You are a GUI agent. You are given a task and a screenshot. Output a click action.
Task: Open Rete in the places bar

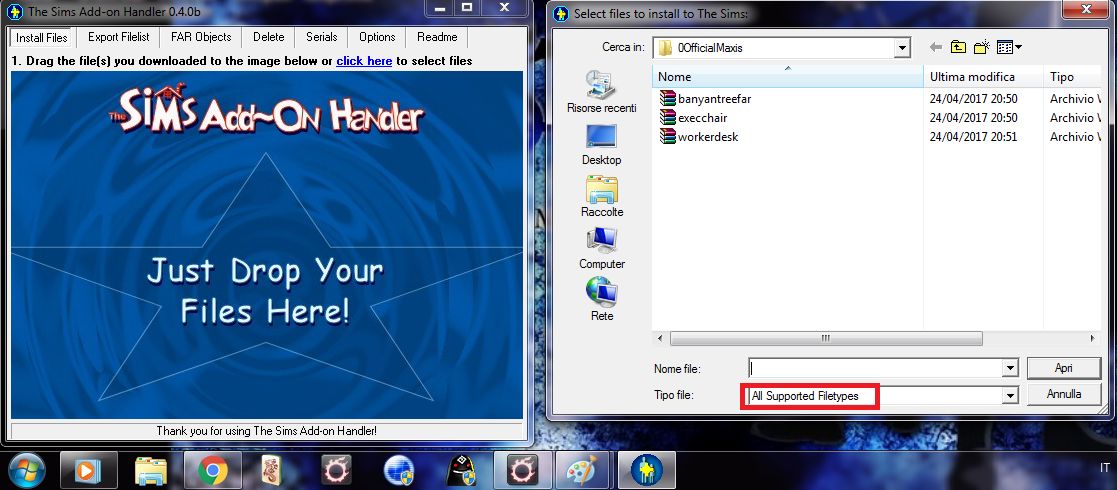[x=602, y=301]
